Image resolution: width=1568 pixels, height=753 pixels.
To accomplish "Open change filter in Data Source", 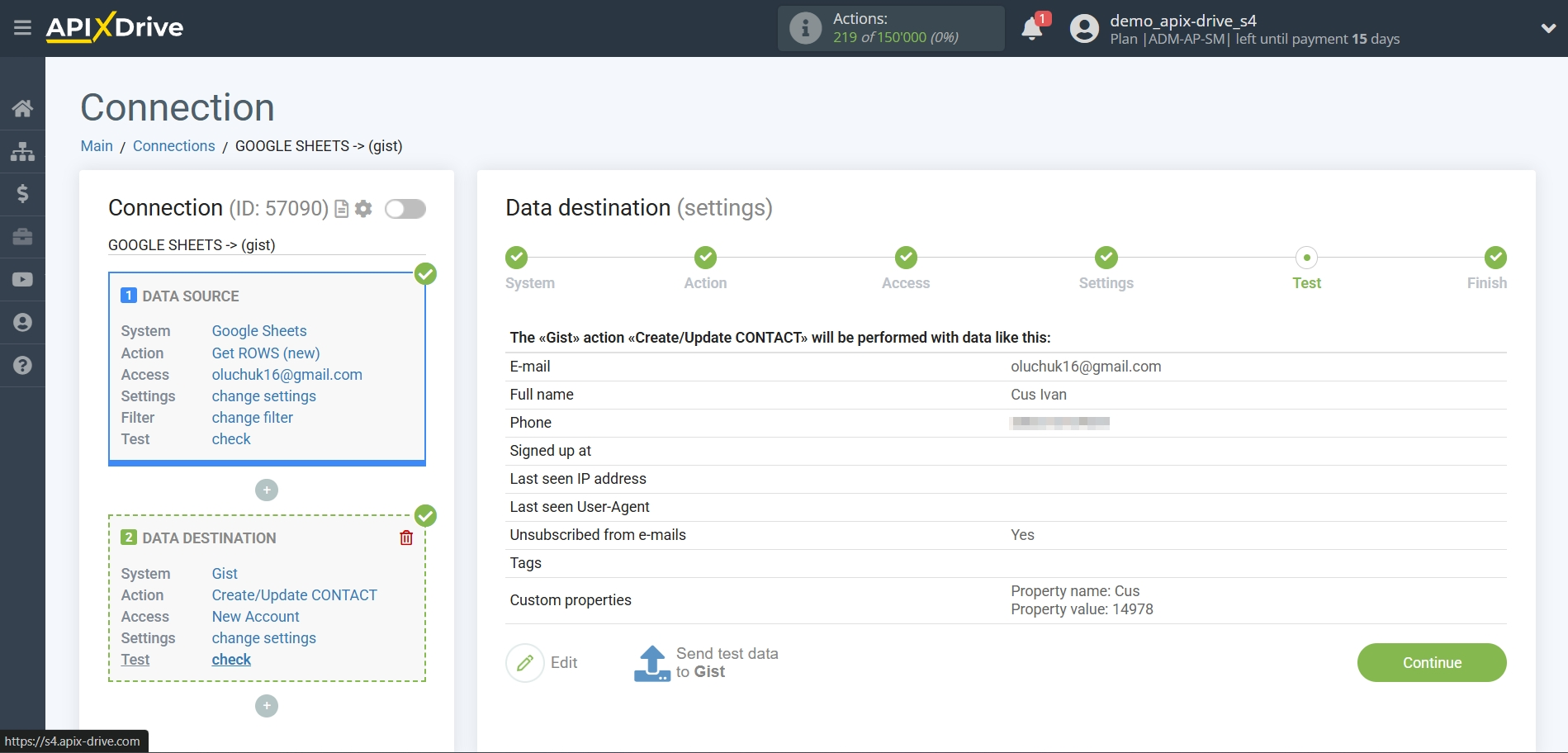I will click(x=251, y=418).
